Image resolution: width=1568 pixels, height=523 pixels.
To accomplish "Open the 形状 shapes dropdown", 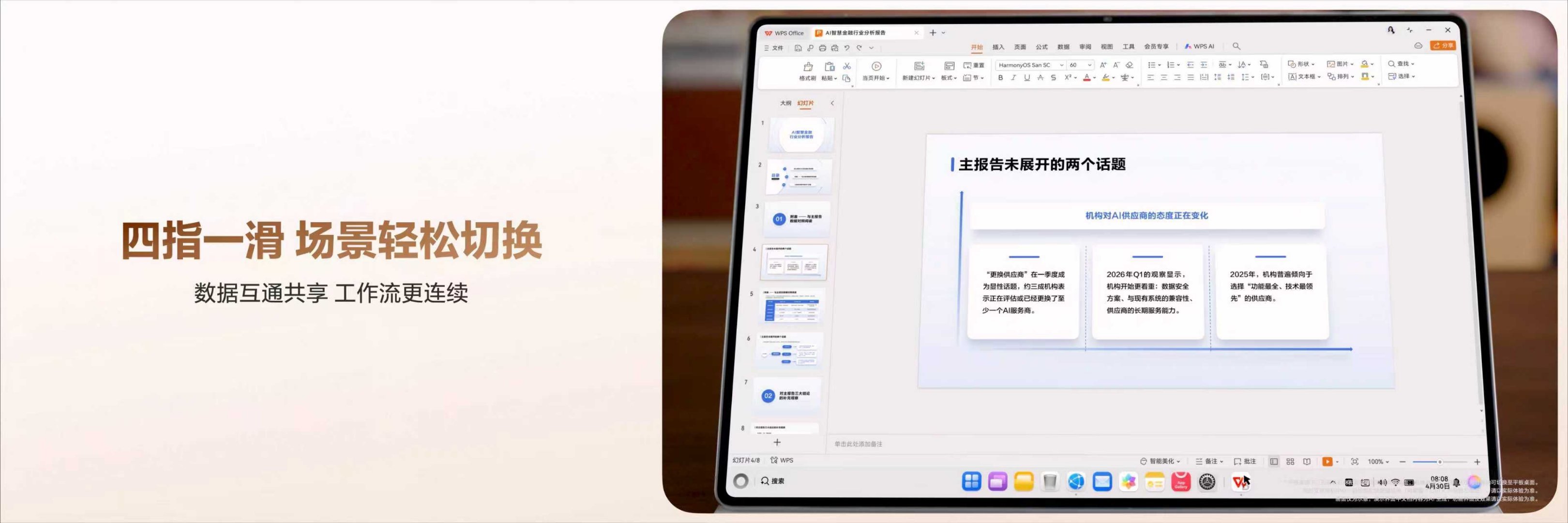I will pyautogui.click(x=1301, y=64).
